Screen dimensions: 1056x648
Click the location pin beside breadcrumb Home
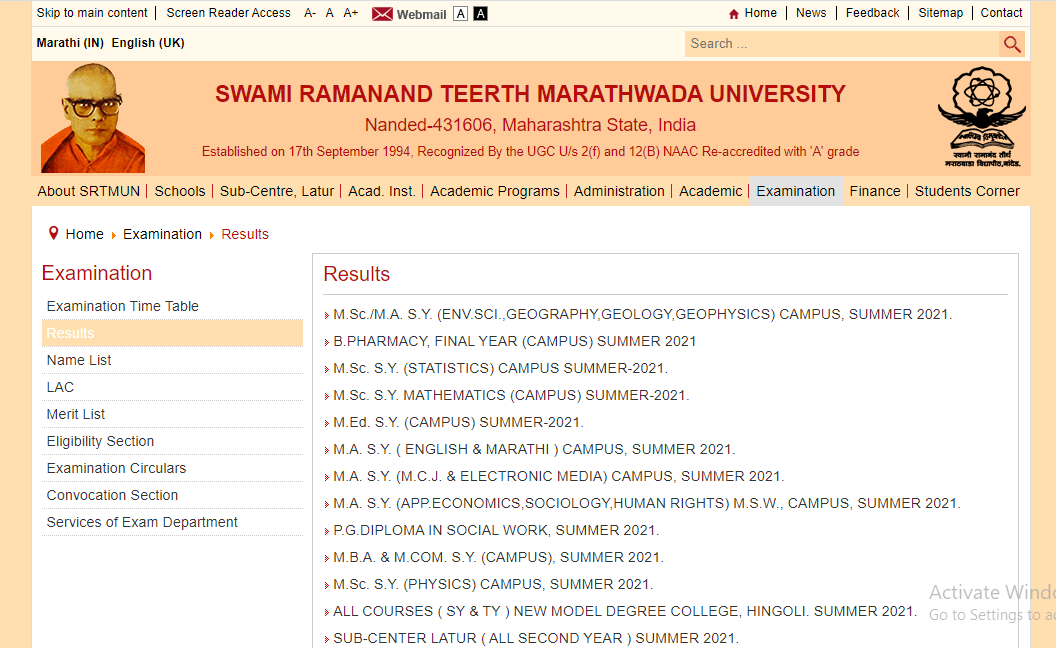coord(53,233)
